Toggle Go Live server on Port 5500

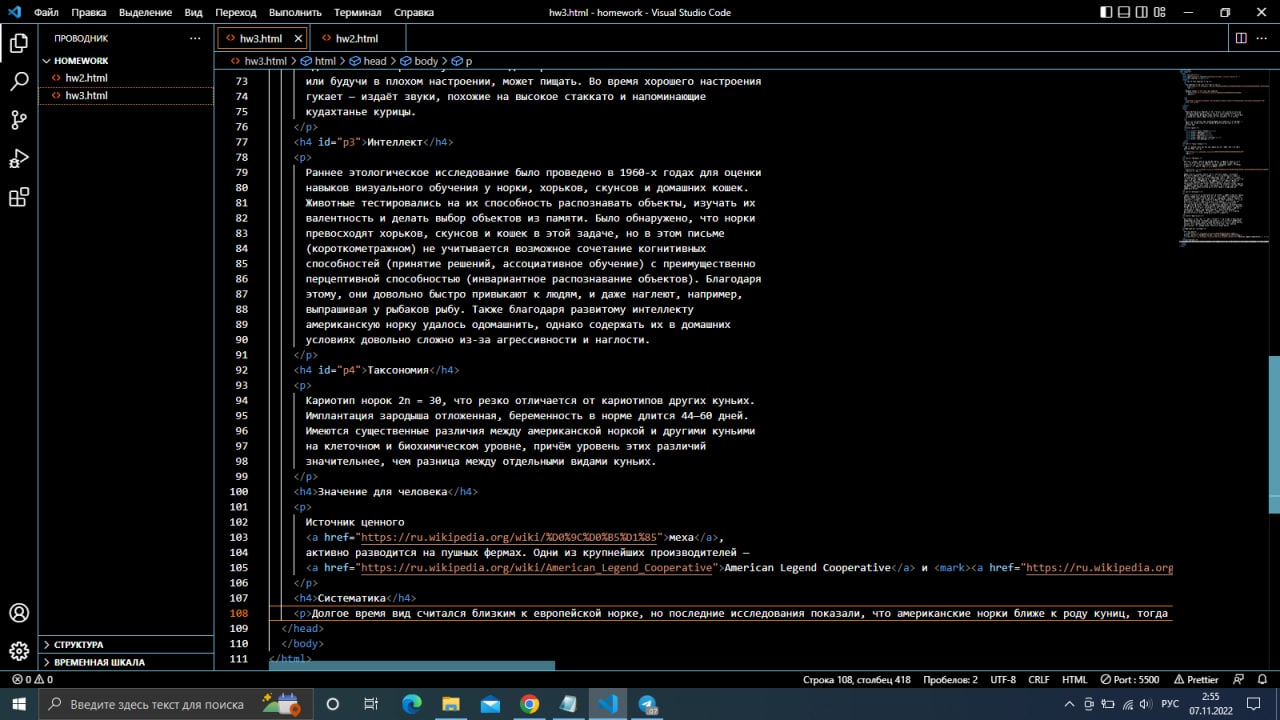(x=1130, y=679)
